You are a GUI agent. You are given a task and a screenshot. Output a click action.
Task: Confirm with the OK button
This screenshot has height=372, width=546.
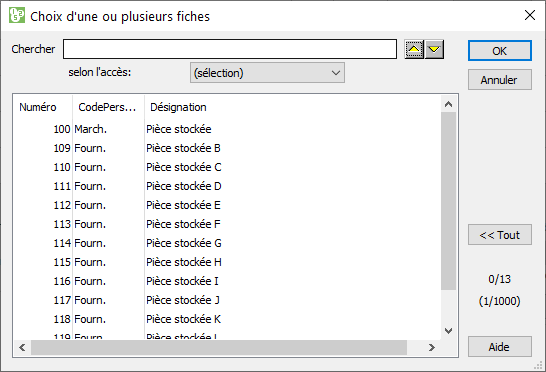[500, 51]
